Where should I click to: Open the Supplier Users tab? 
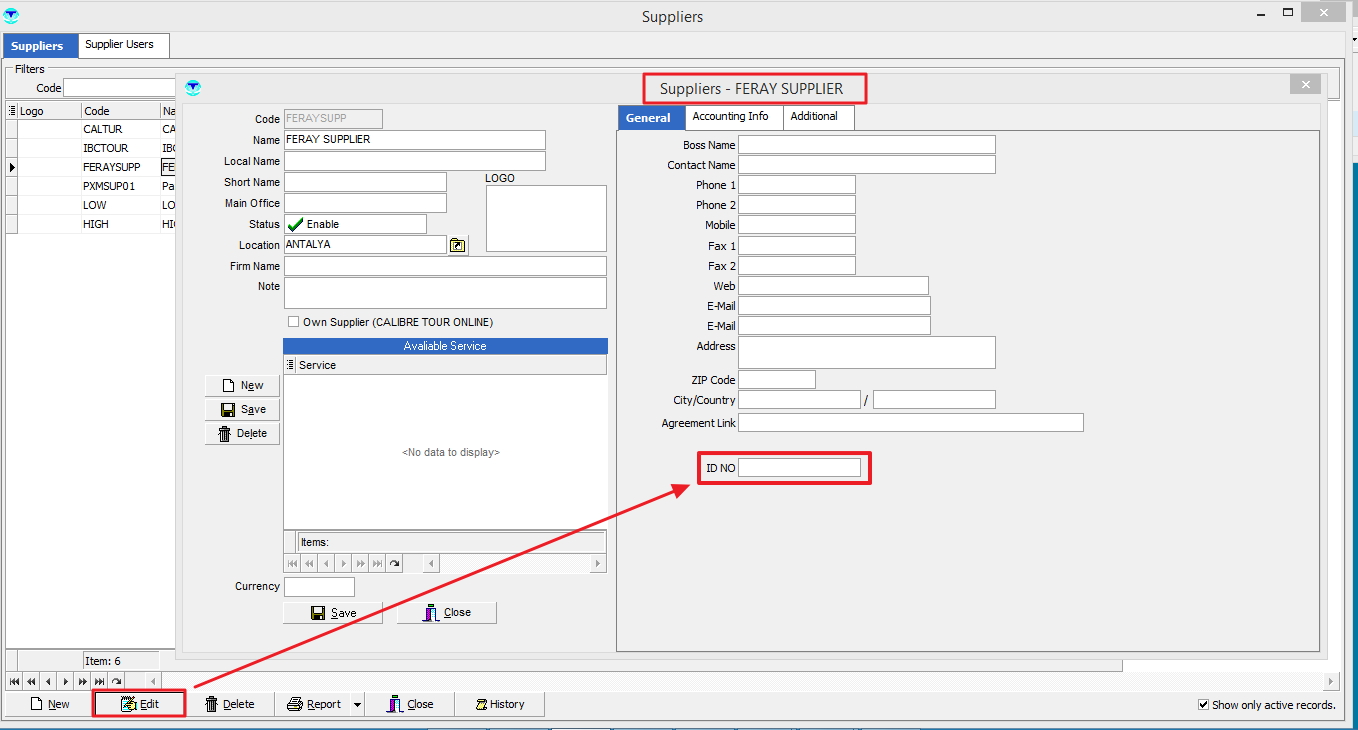pyautogui.click(x=119, y=45)
